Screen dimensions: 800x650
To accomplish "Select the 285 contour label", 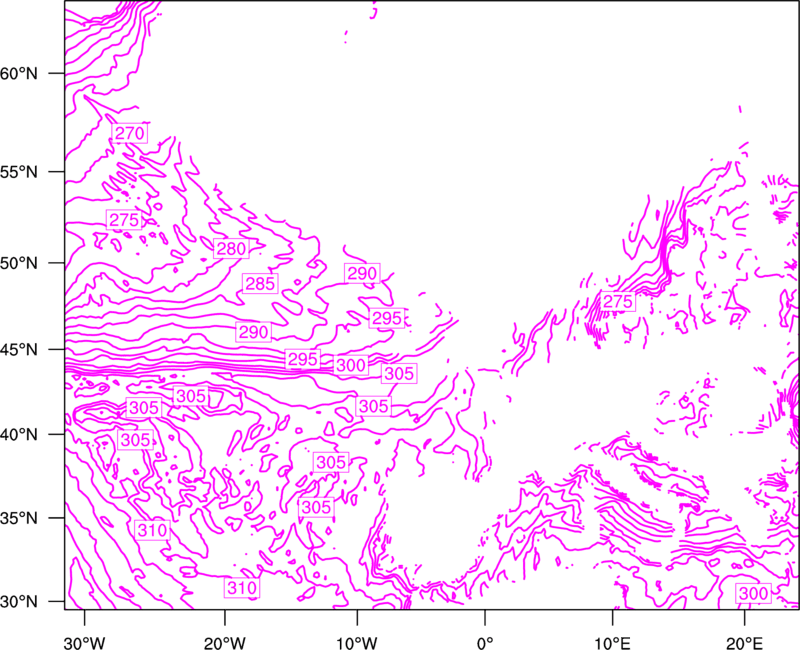I will (260, 283).
